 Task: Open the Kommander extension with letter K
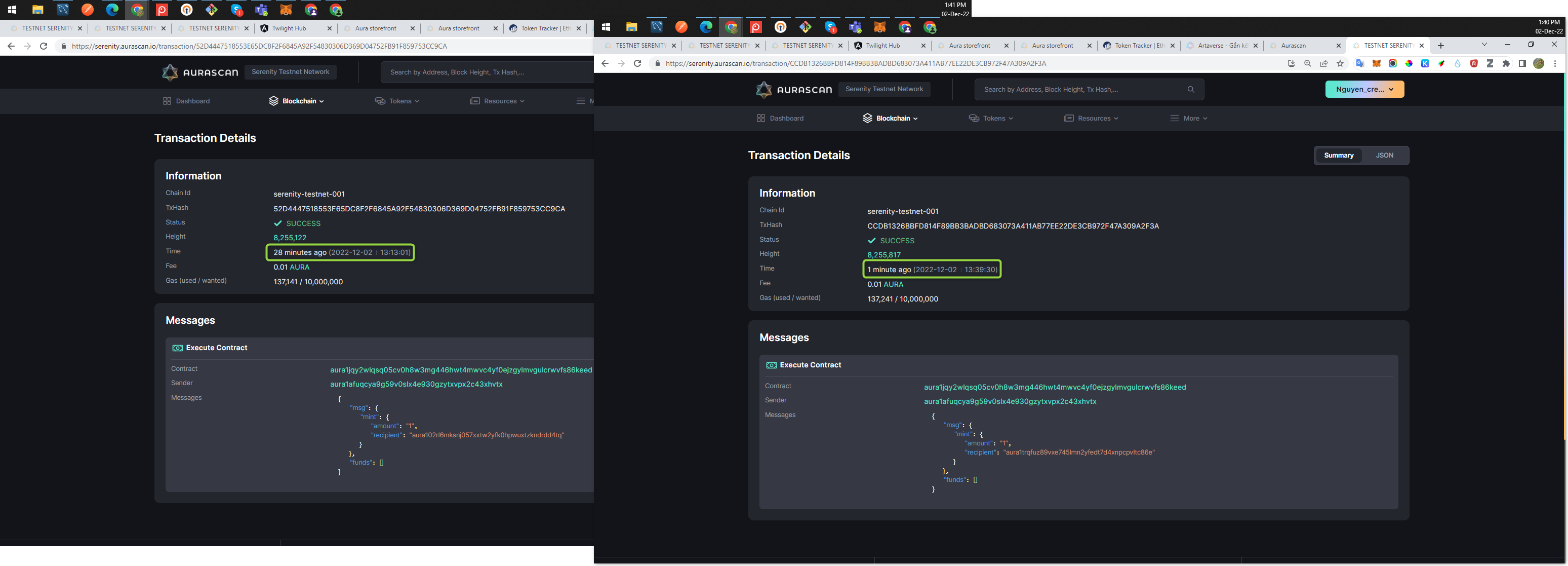[1426, 63]
